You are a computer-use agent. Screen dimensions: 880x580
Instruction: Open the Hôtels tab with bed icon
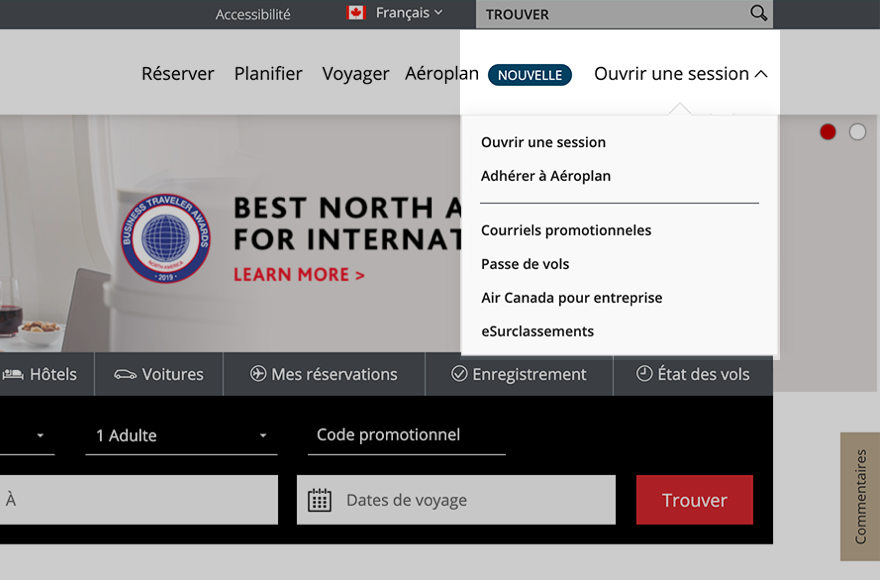pyautogui.click(x=40, y=374)
